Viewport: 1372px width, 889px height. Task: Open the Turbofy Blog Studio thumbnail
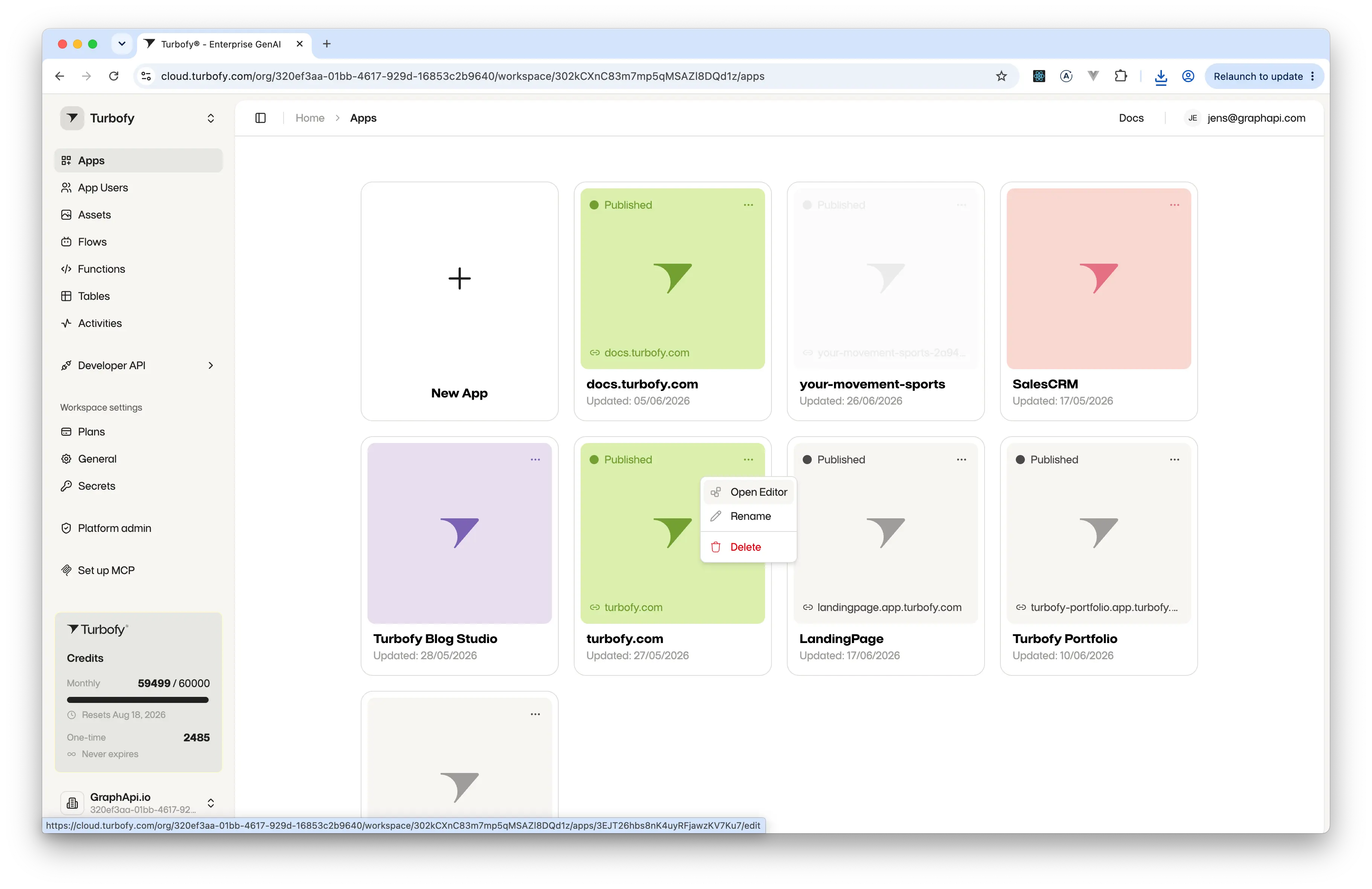pos(459,533)
